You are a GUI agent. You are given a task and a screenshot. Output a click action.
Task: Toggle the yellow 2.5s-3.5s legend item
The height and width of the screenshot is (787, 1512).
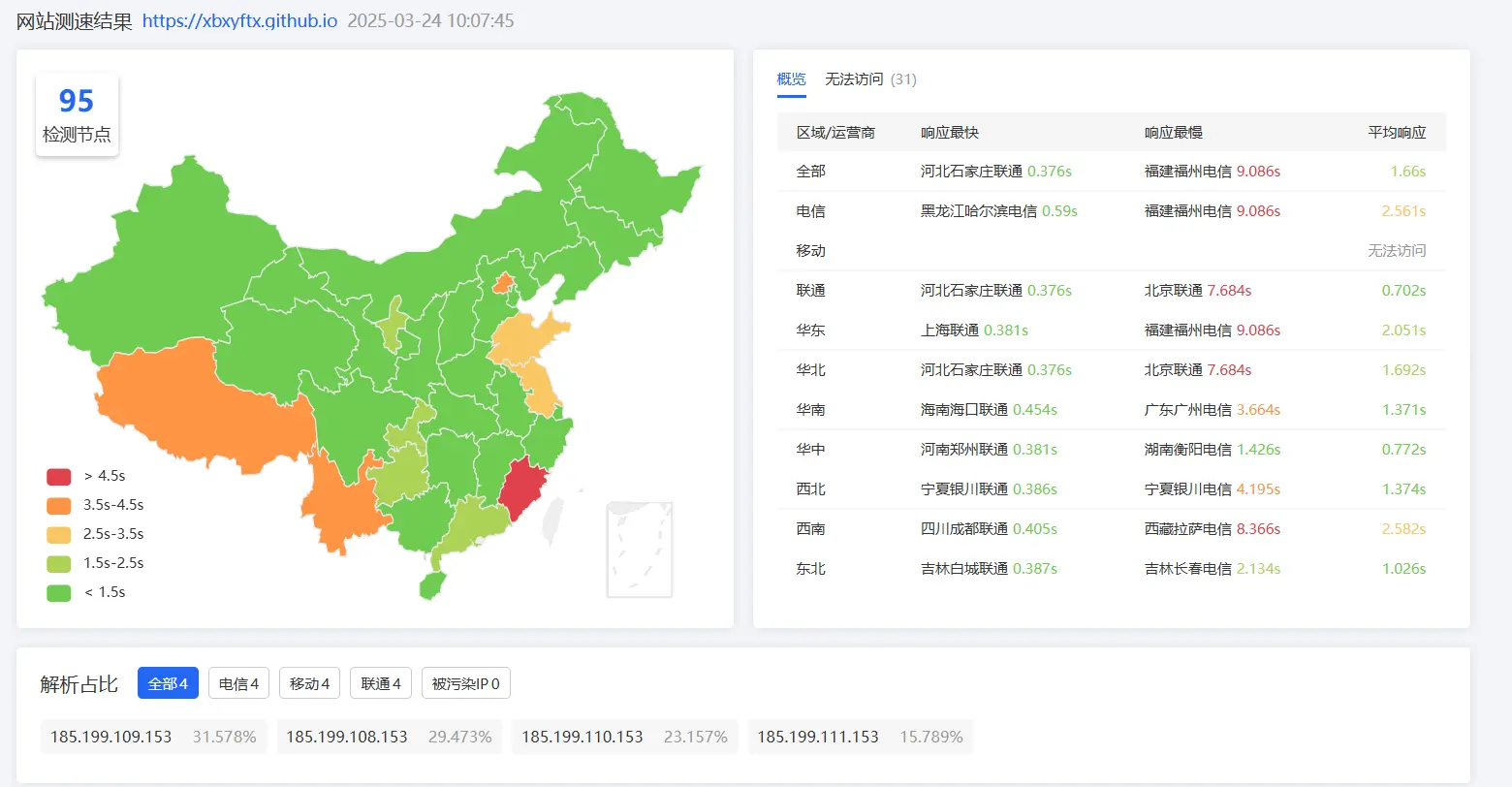pos(59,534)
